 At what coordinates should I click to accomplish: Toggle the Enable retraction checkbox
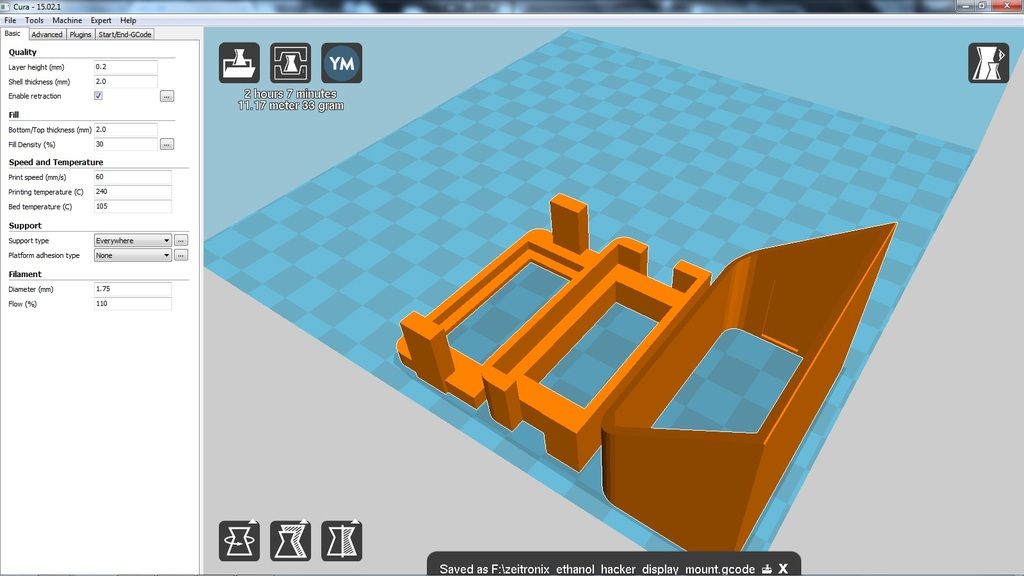point(98,96)
